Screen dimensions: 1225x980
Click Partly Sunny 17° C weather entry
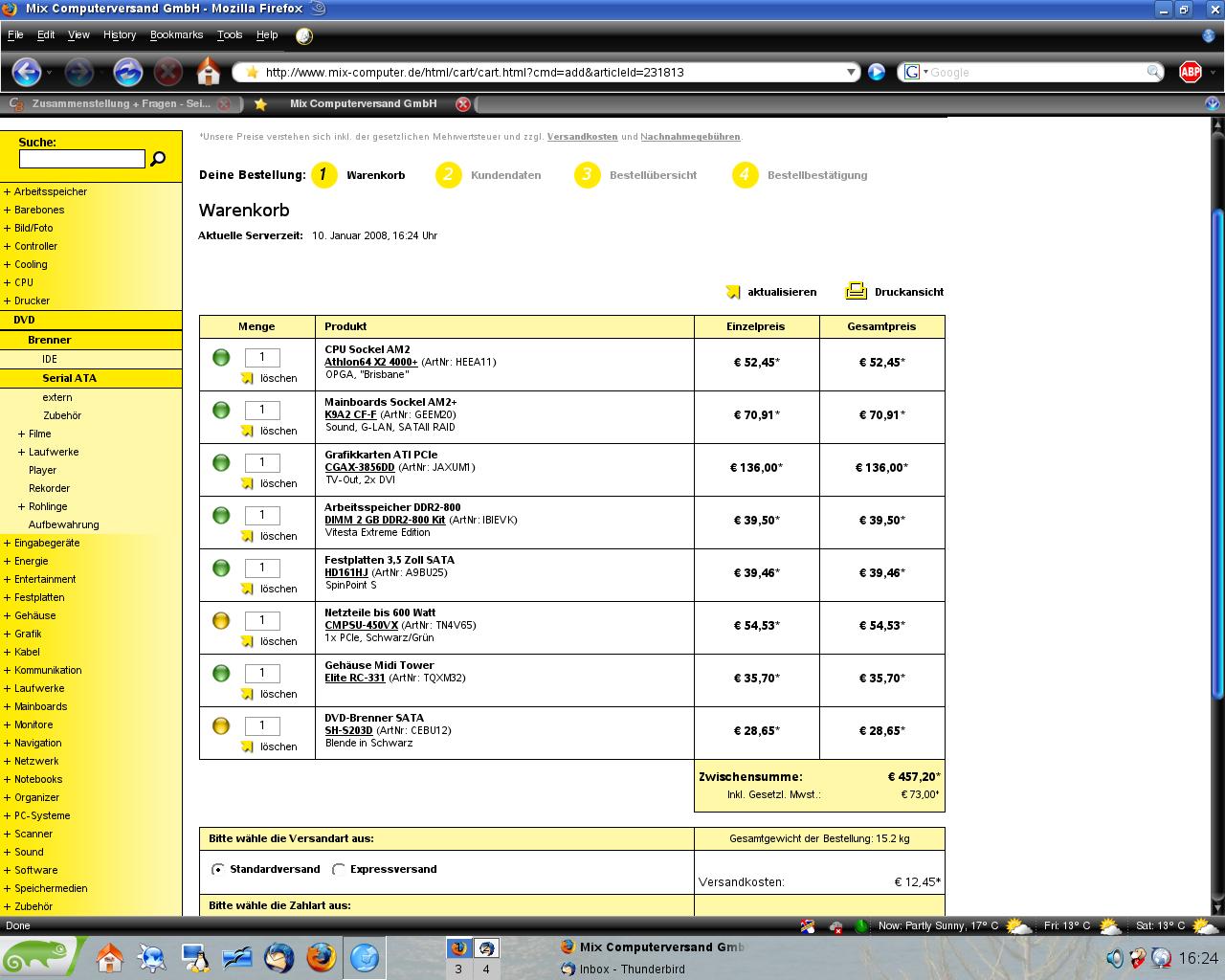938,925
